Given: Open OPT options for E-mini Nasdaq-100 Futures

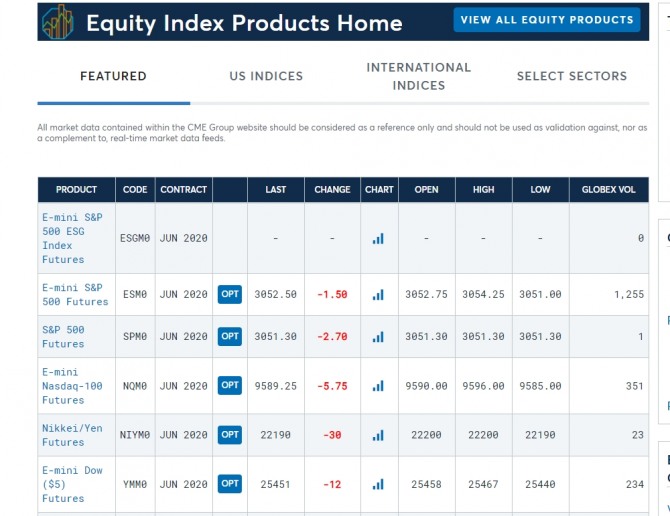Looking at the screenshot, I should point(230,386).
